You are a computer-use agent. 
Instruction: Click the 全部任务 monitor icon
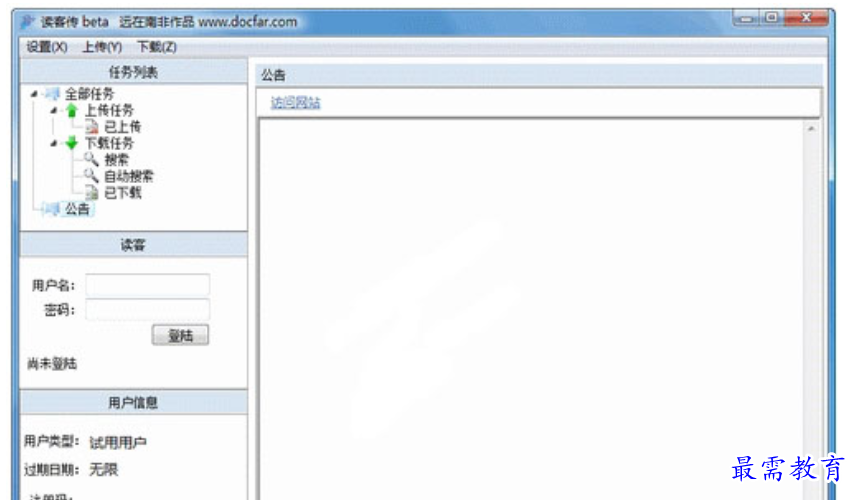tap(52, 94)
